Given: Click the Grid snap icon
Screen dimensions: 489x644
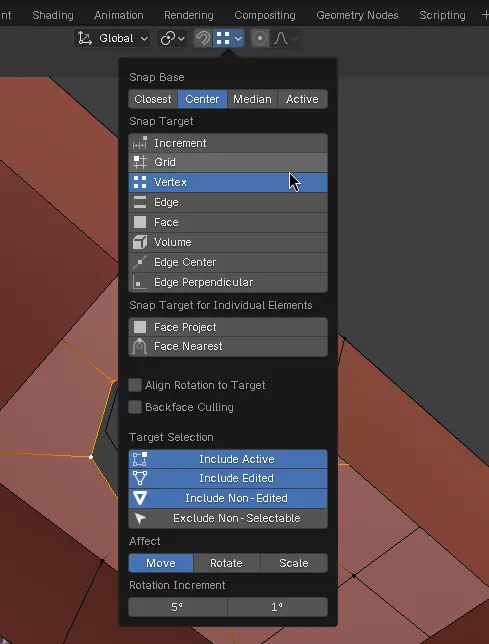Looking at the screenshot, I should coord(140,162).
